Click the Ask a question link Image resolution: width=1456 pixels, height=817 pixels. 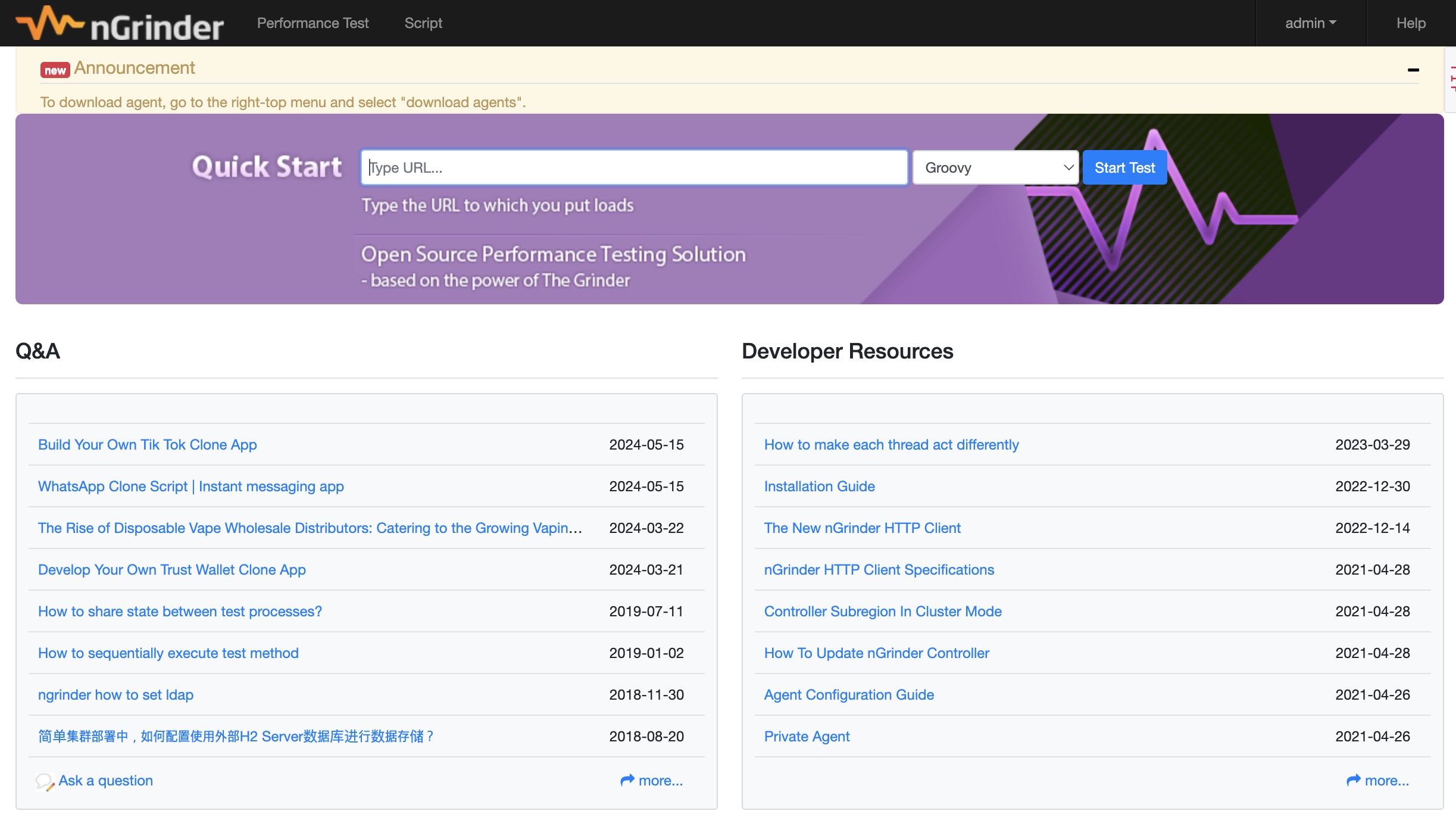(x=106, y=781)
